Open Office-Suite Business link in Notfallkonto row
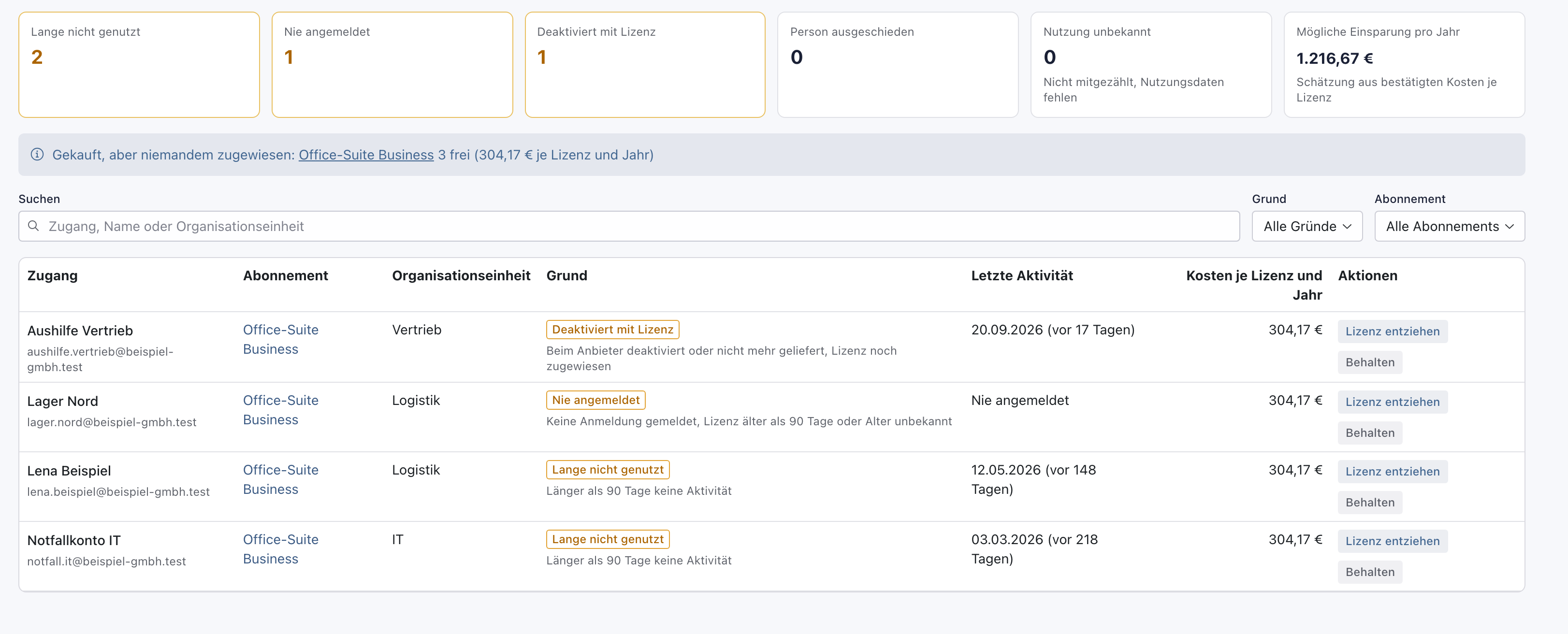This screenshot has width=1568, height=634. click(x=281, y=549)
